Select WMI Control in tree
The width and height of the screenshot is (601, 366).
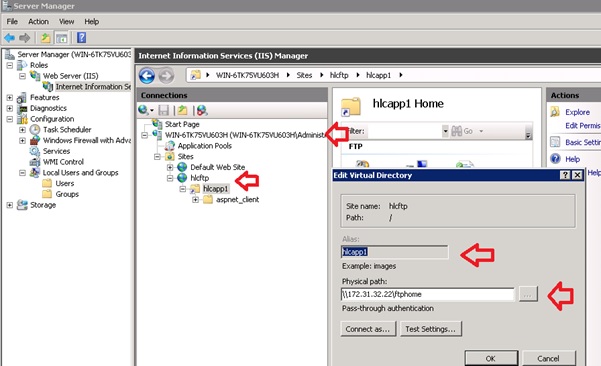click(x=63, y=162)
